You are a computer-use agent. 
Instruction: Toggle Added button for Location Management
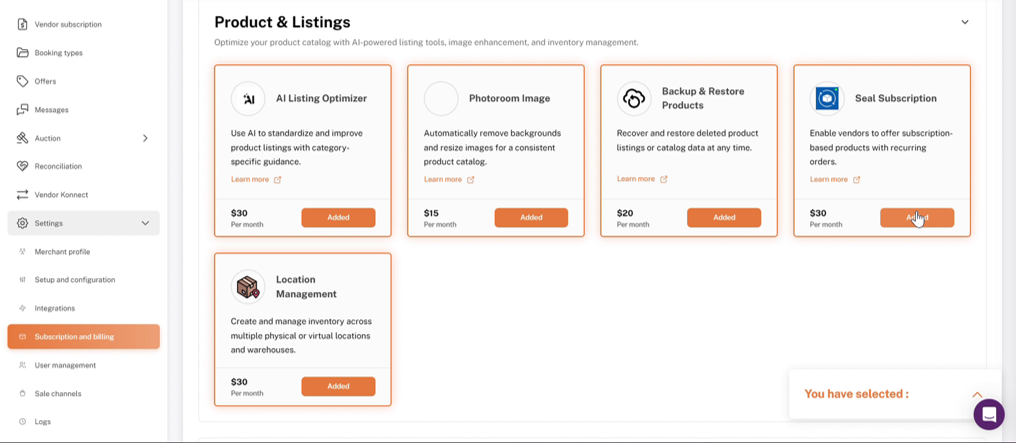pos(338,386)
